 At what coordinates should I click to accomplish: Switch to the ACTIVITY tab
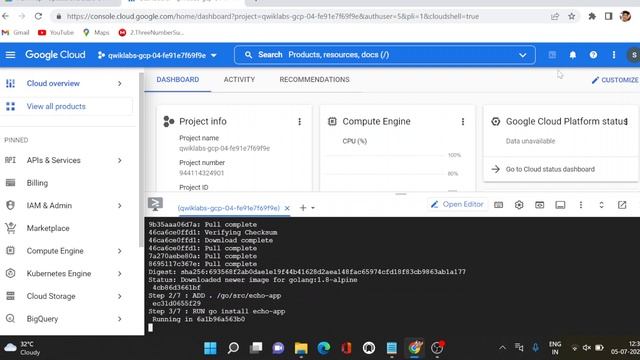click(239, 80)
